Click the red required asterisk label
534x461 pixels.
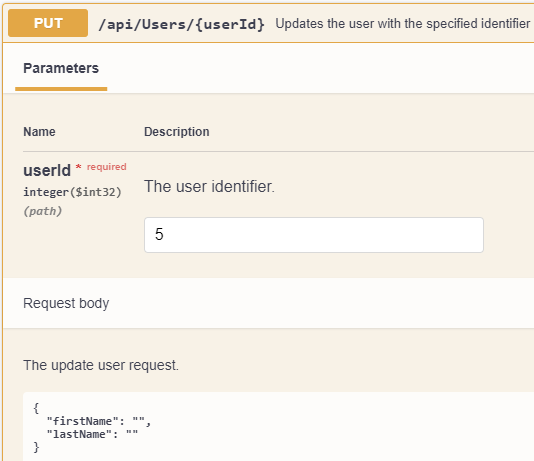click(x=101, y=167)
